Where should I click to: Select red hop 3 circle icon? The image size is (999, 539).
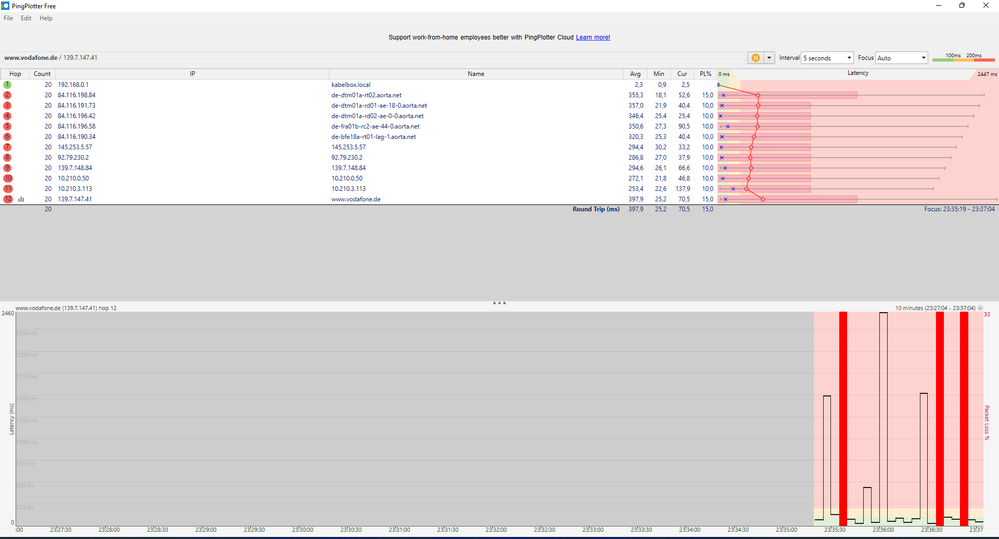[x=8, y=106]
